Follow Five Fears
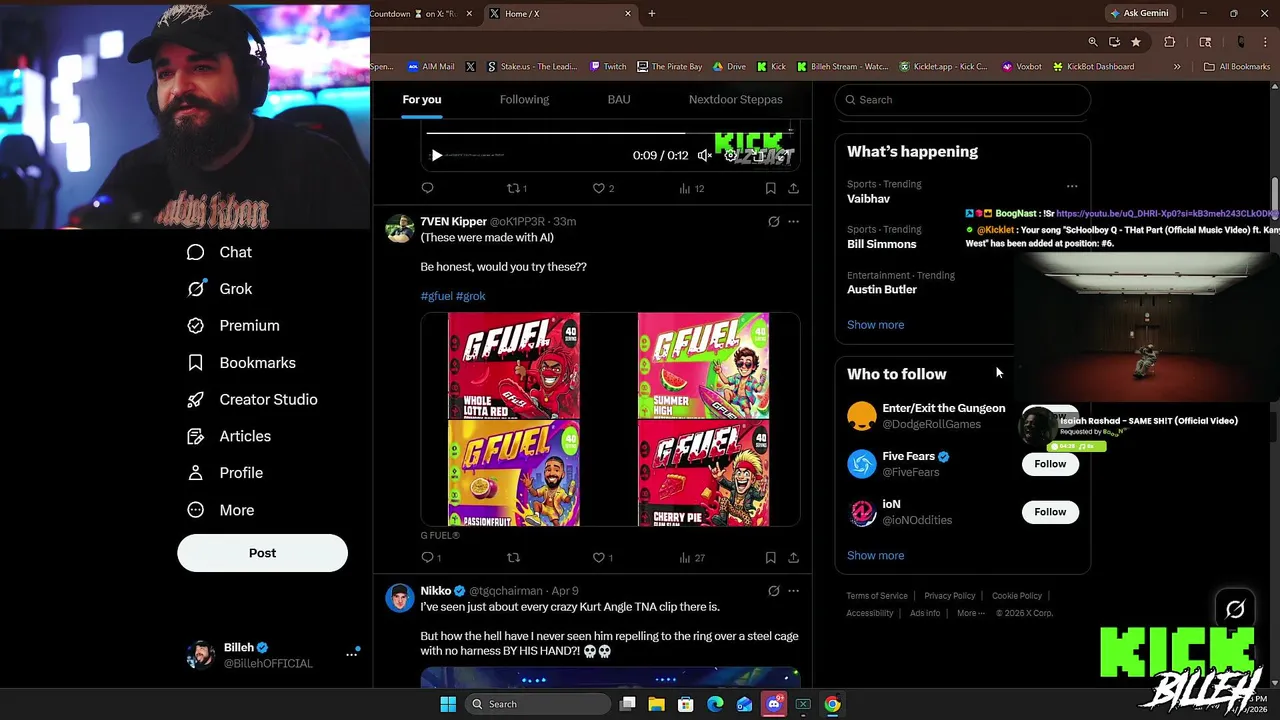 click(x=1050, y=464)
